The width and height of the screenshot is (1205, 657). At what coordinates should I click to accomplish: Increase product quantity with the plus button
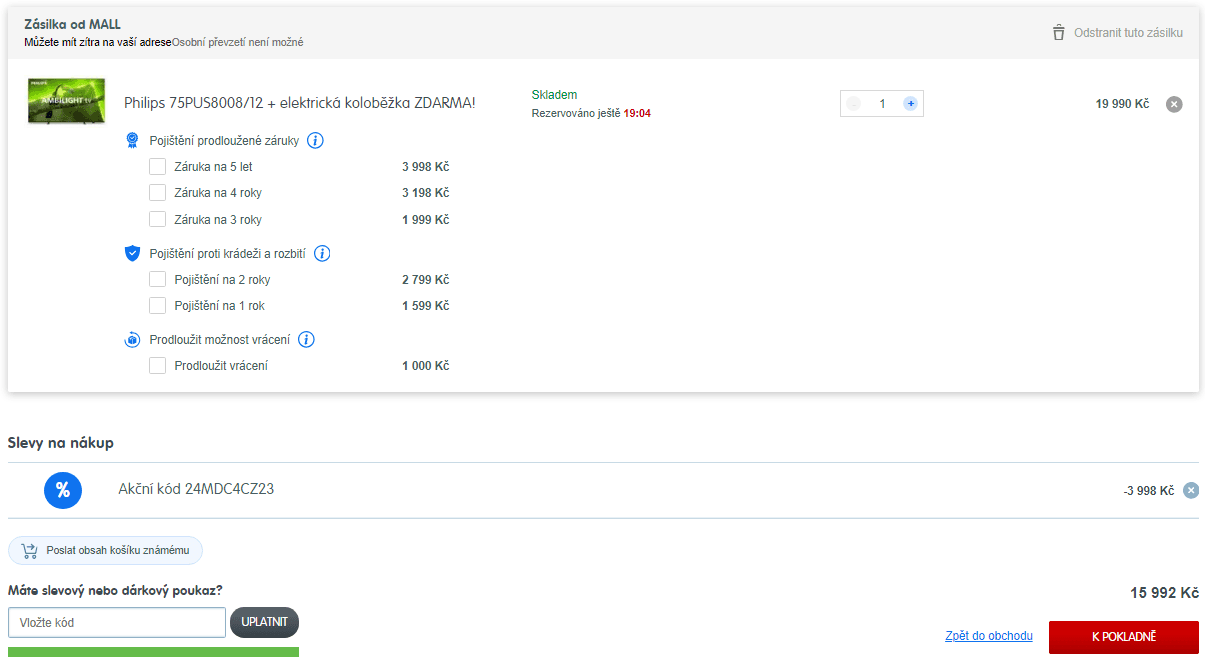coord(910,104)
